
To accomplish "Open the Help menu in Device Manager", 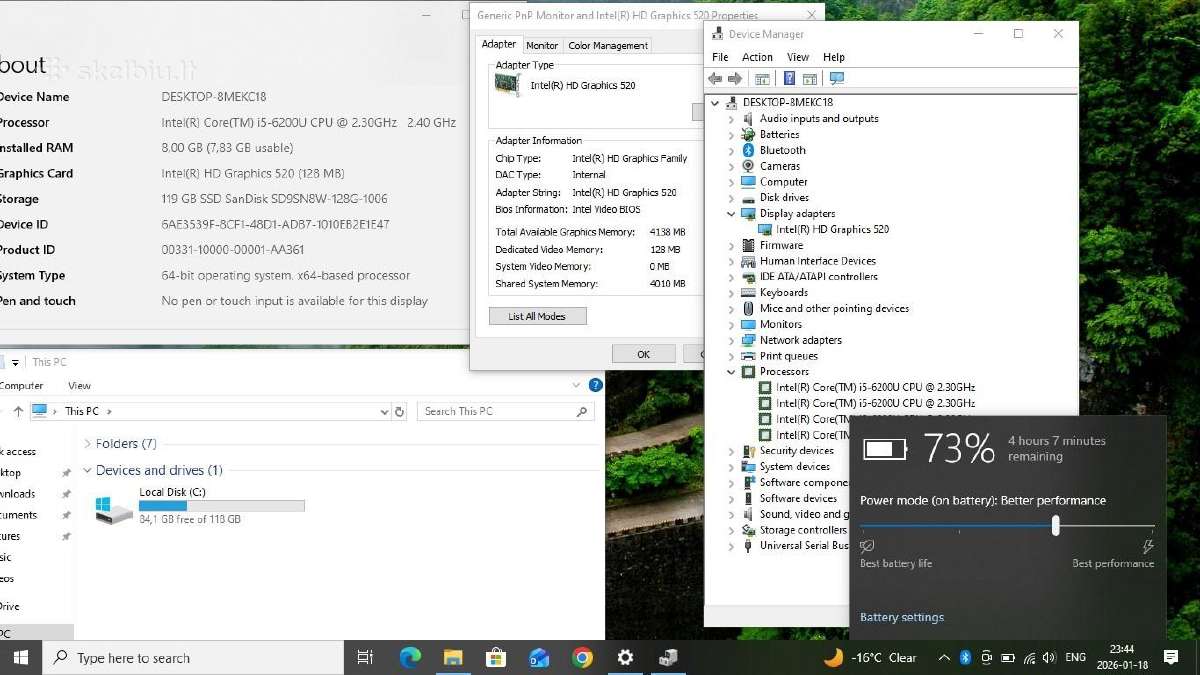I will 834,57.
